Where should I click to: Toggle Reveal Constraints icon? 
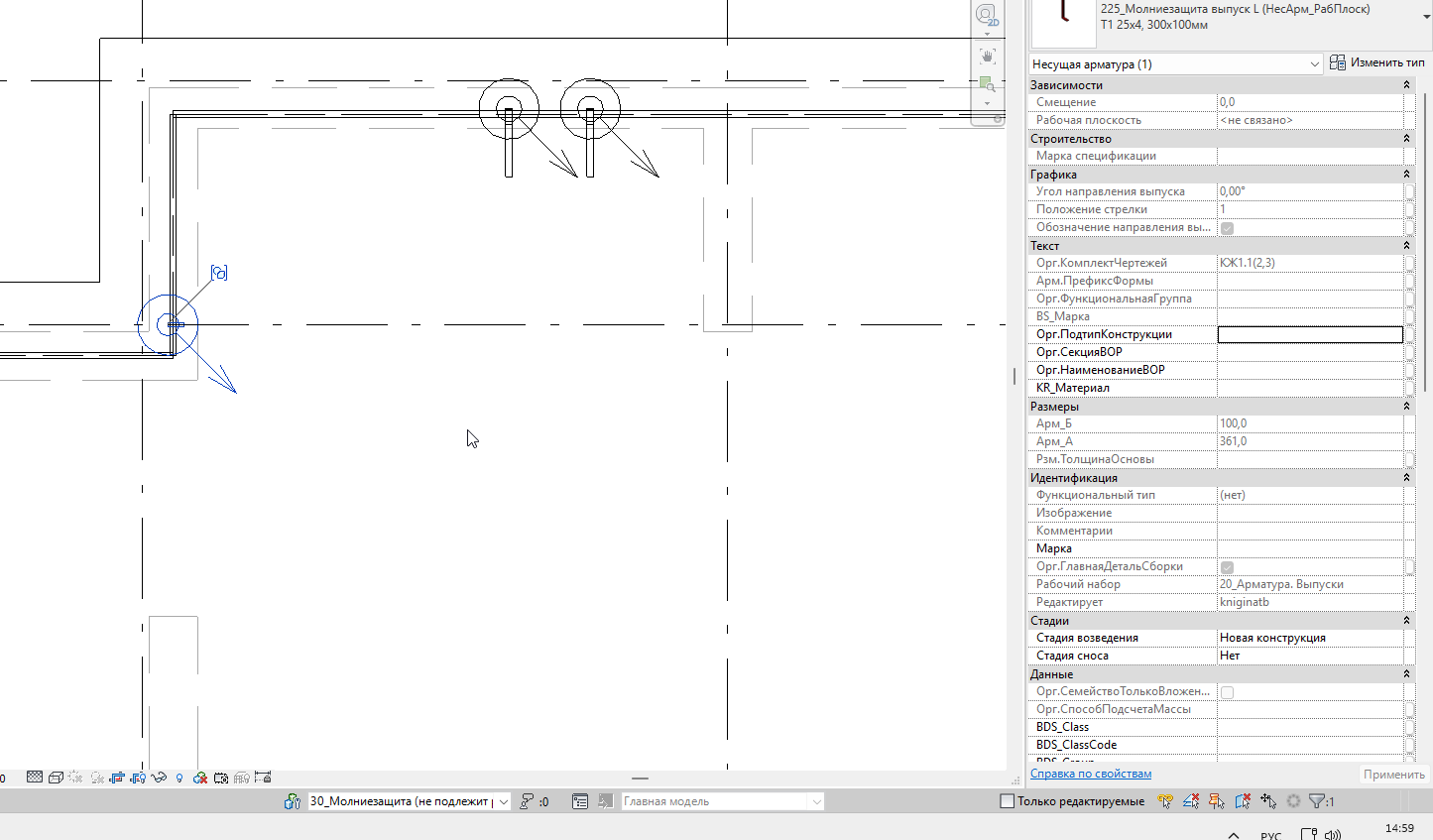[263, 778]
